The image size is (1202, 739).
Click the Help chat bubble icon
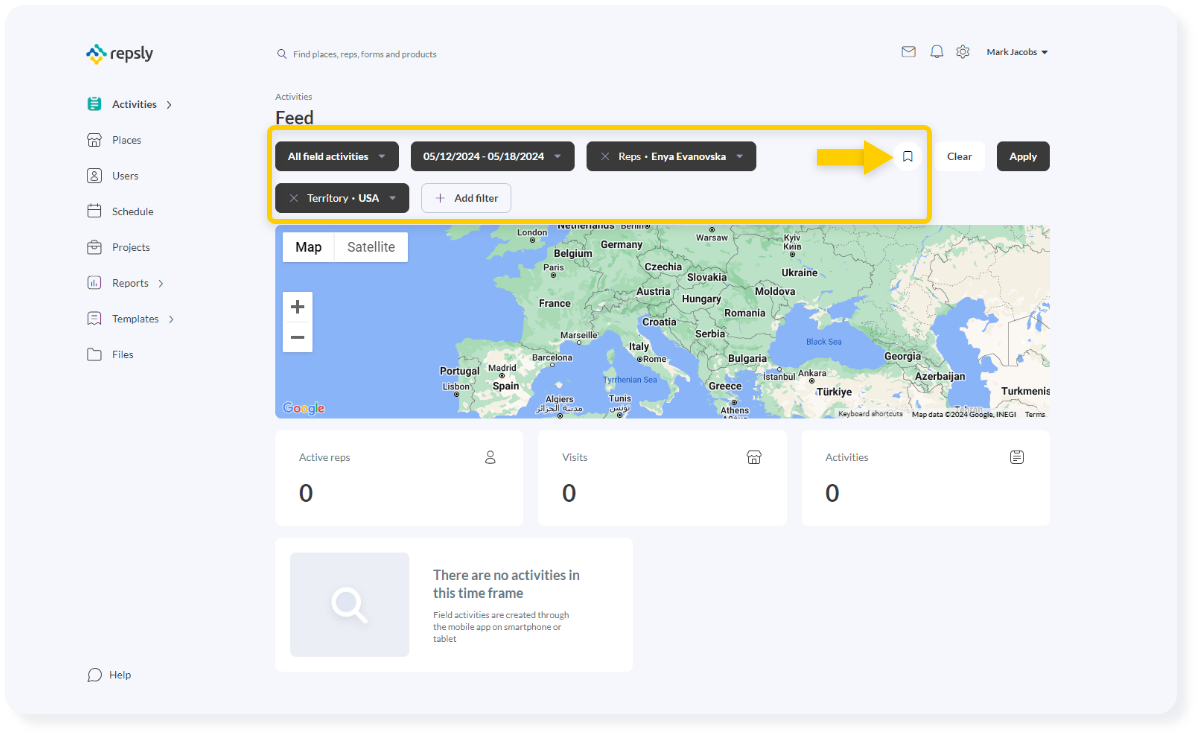pos(94,675)
